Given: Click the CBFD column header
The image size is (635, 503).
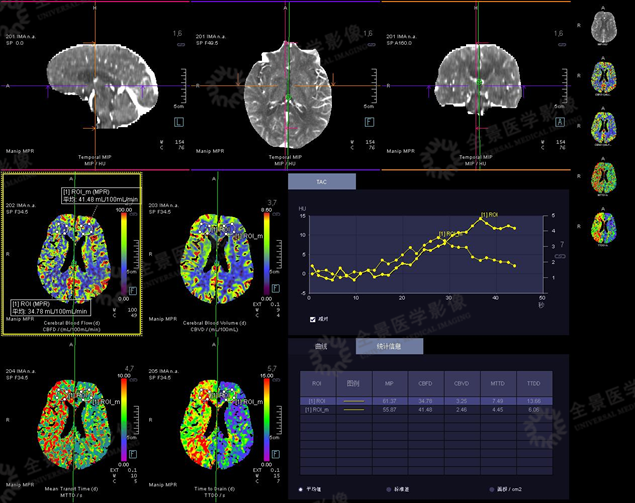Looking at the screenshot, I should click(425, 382).
